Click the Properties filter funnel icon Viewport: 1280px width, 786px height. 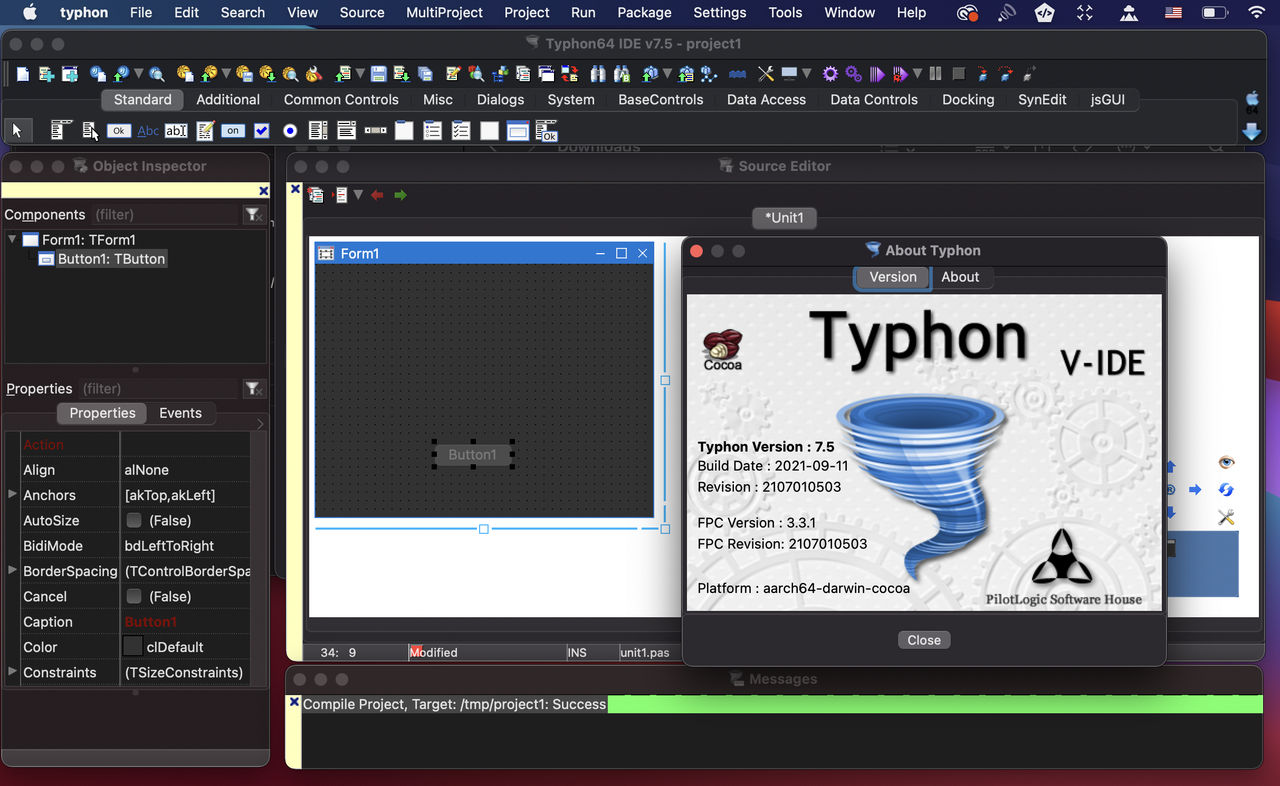(253, 388)
